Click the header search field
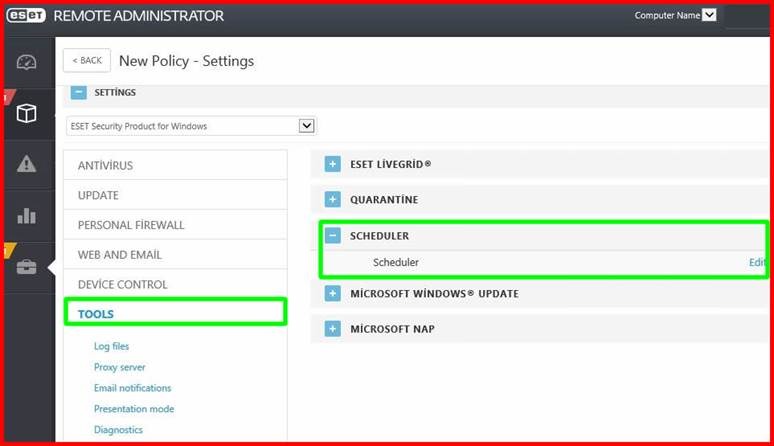 click(x=747, y=16)
